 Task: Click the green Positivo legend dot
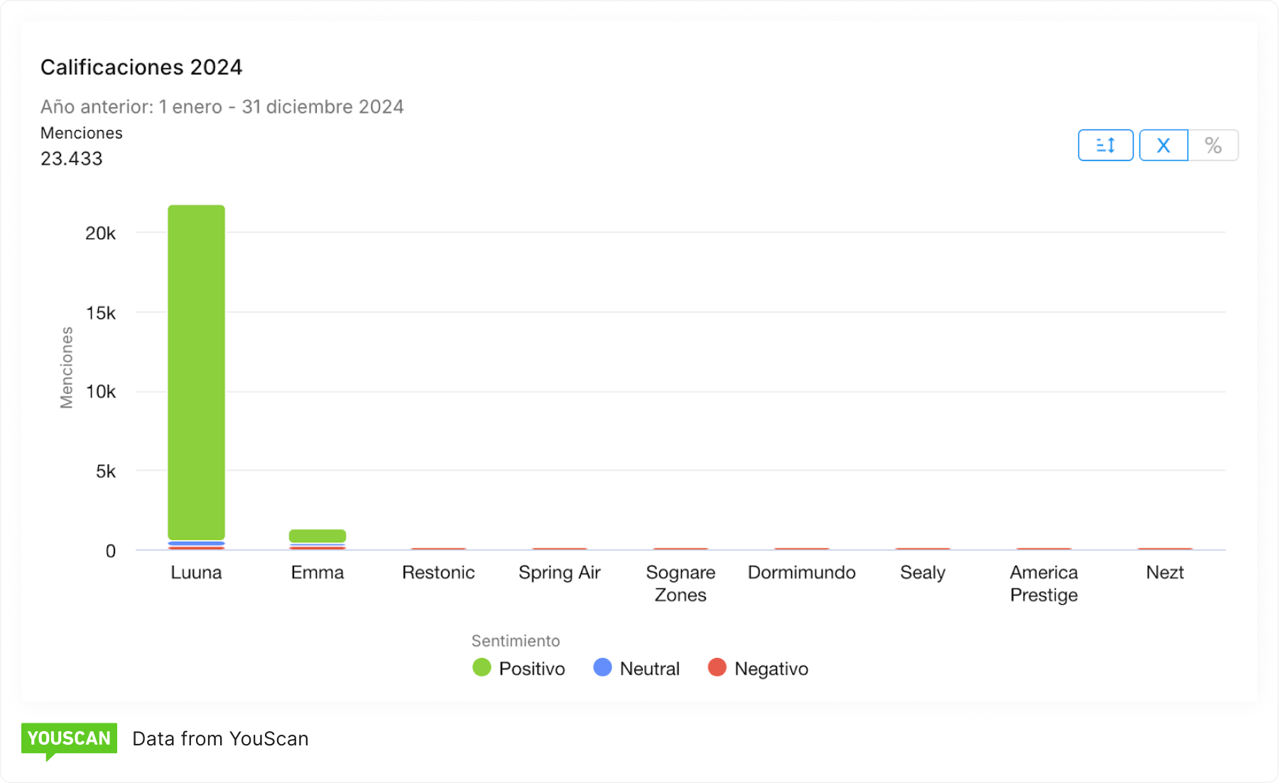point(482,668)
